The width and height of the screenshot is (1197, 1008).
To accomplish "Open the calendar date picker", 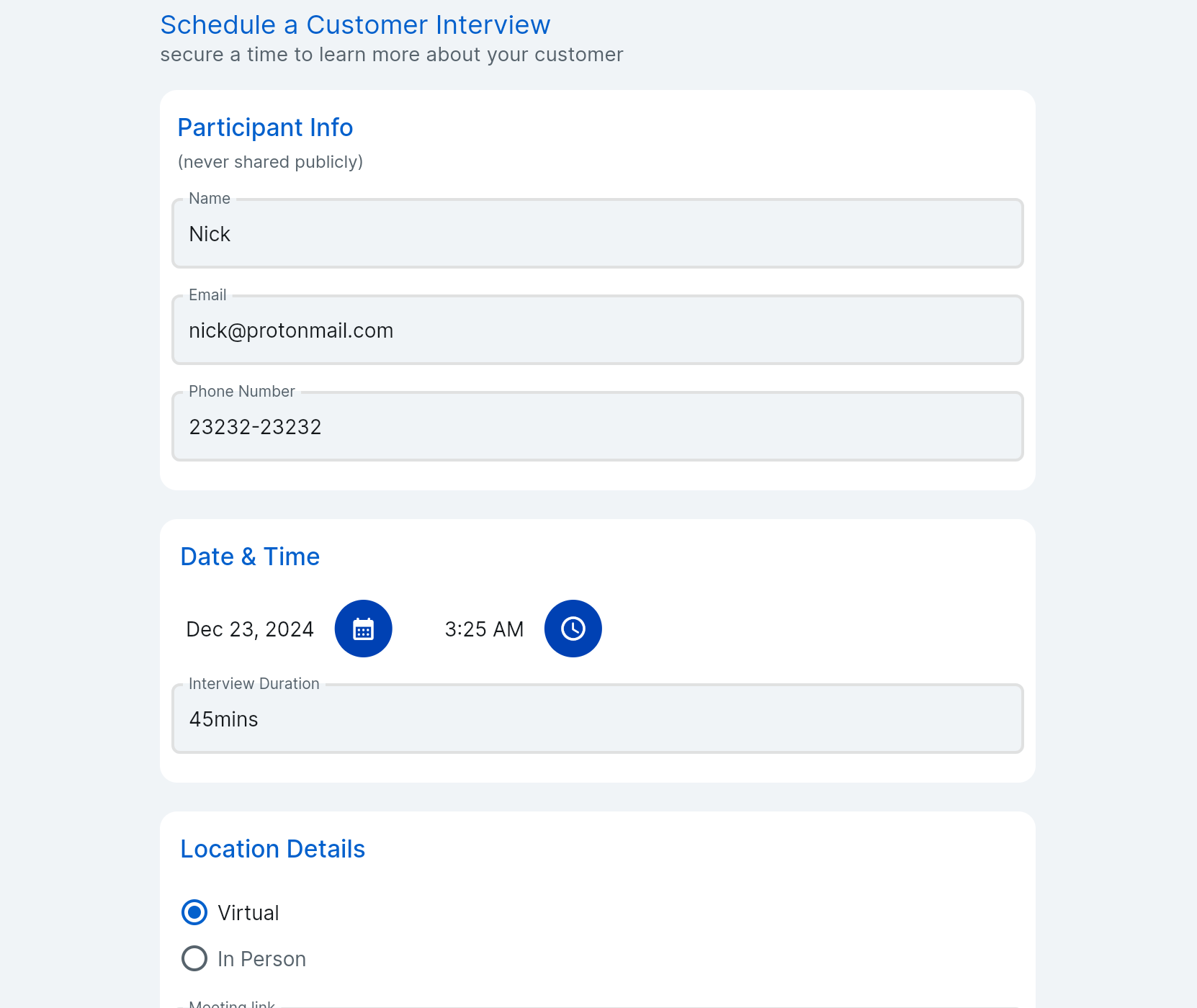I will tap(364, 629).
